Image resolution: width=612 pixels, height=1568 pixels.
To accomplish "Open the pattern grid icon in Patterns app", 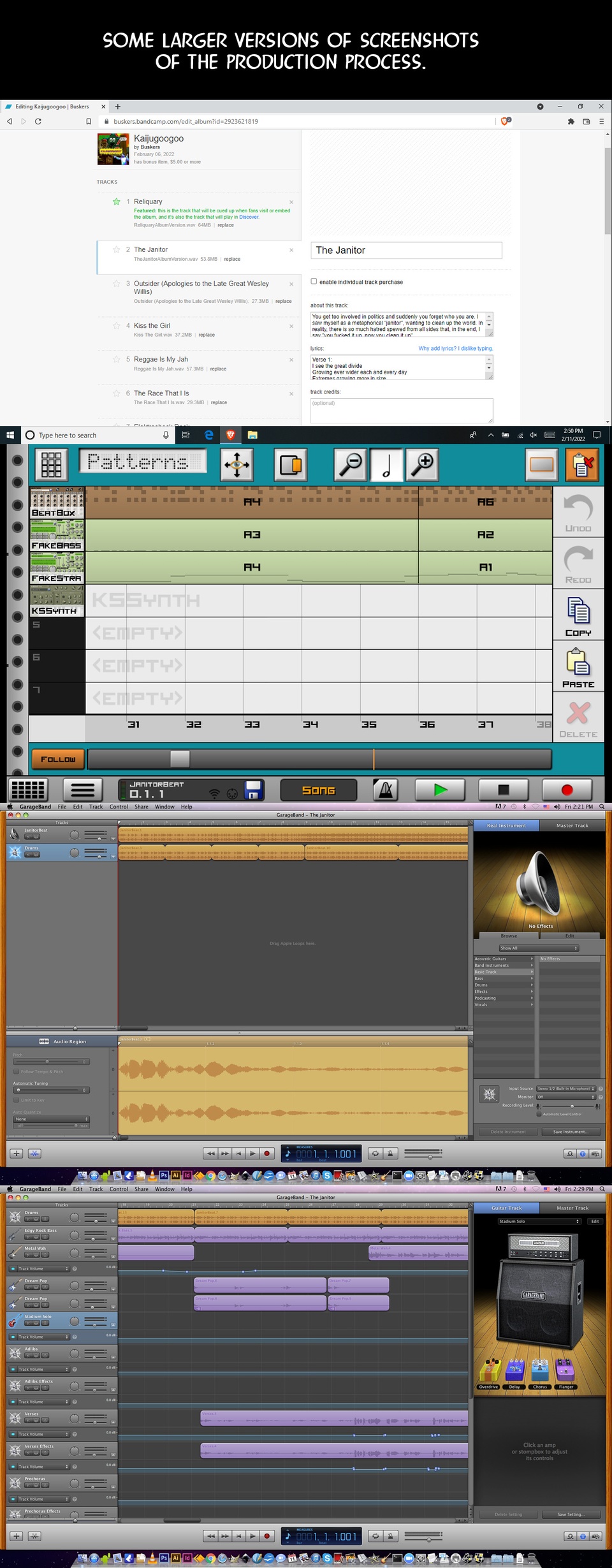I will tap(51, 464).
